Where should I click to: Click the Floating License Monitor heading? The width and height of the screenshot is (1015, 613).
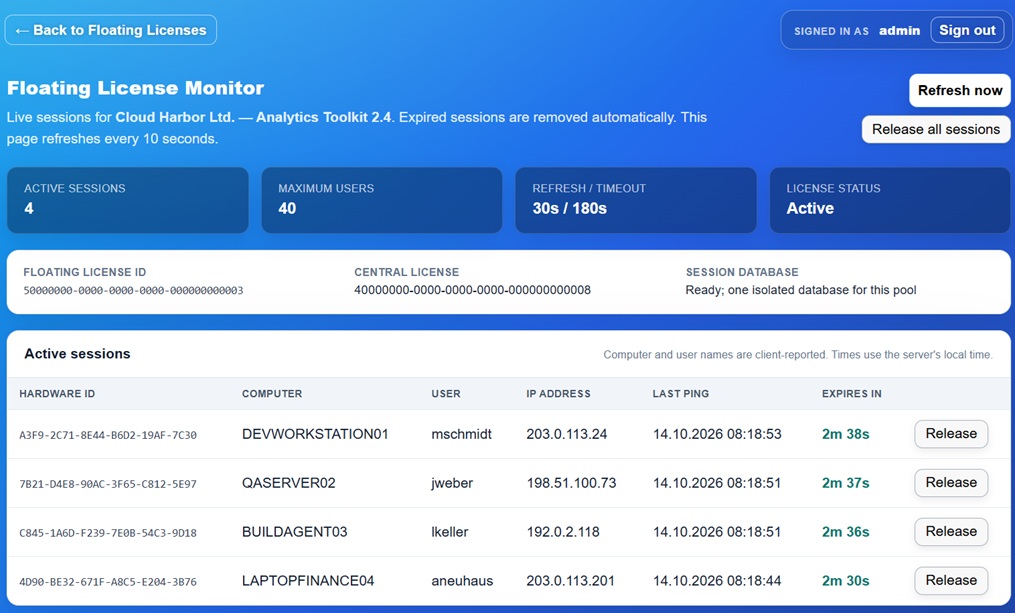click(135, 88)
